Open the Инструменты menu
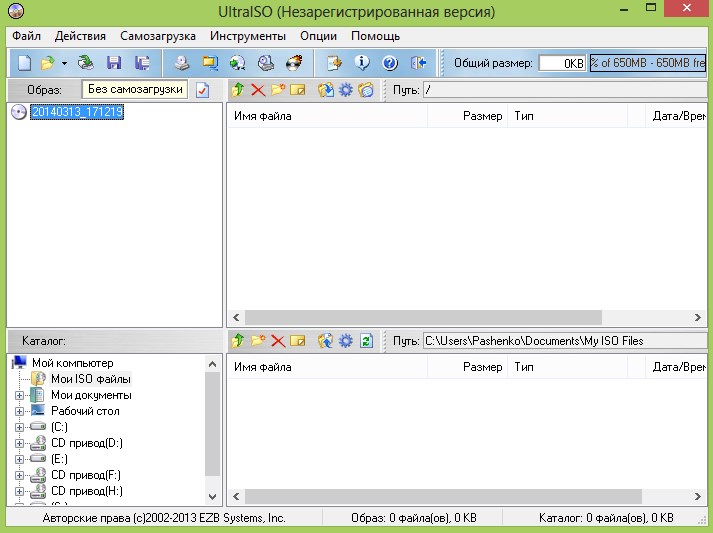713x533 pixels. (248, 36)
